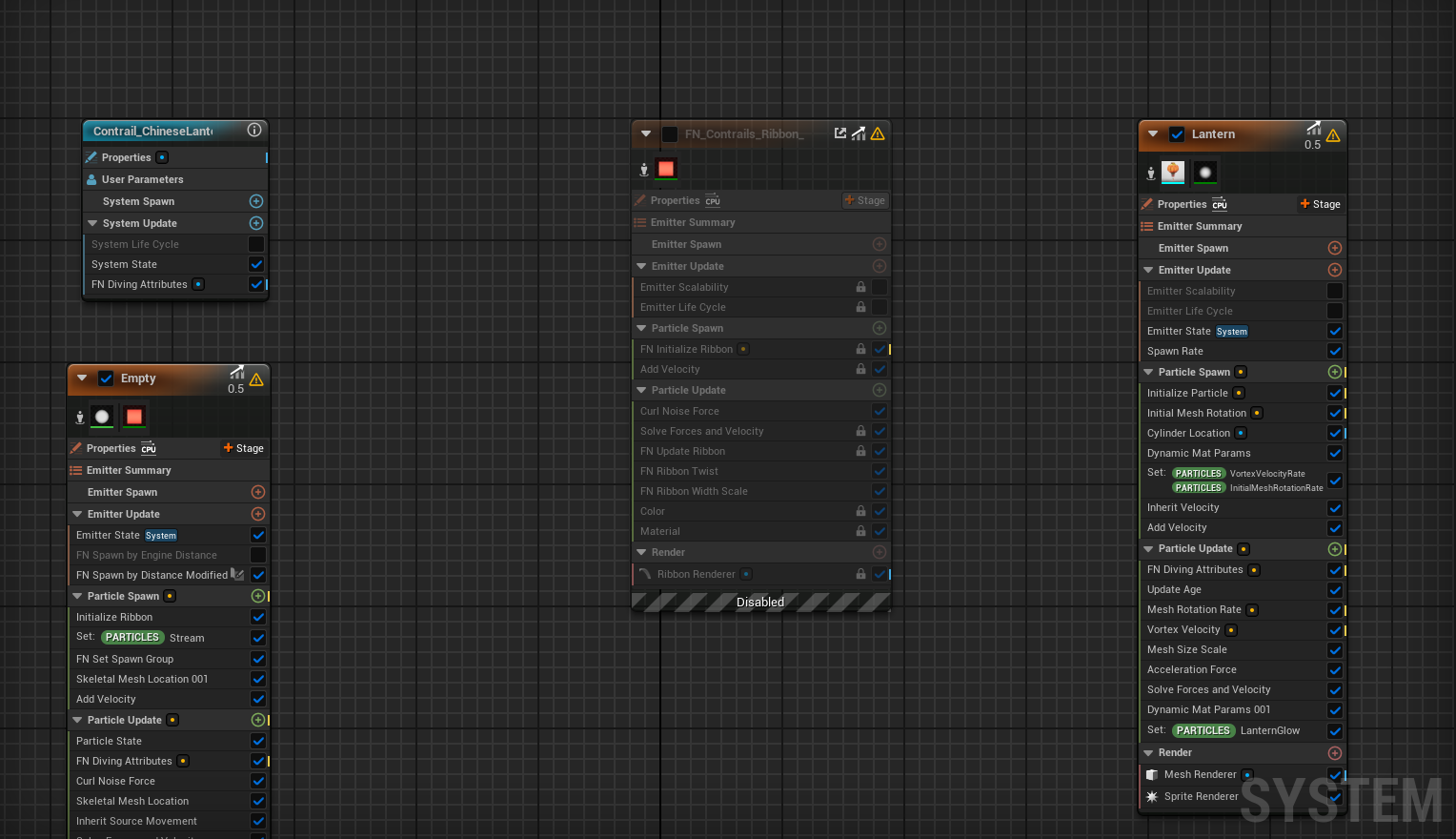Toggle the Lantern emitter enabled checkbox

point(1177,134)
